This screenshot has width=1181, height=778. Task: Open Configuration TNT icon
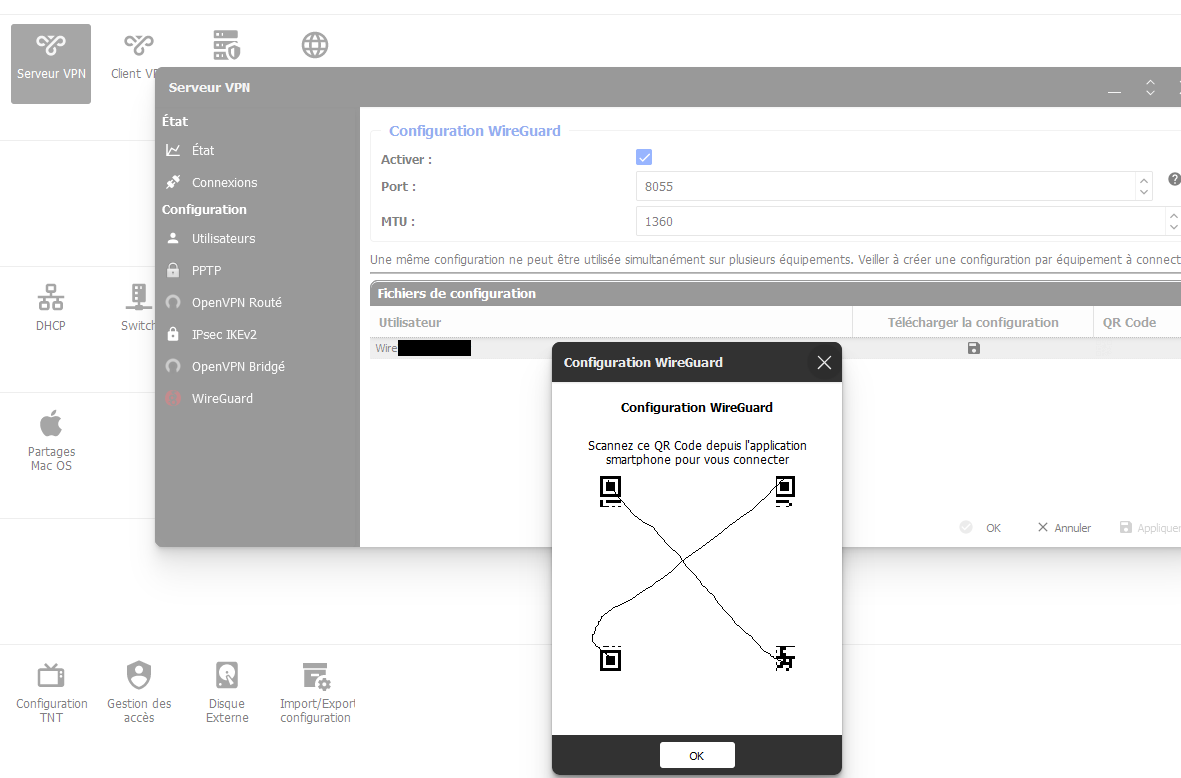coord(51,693)
